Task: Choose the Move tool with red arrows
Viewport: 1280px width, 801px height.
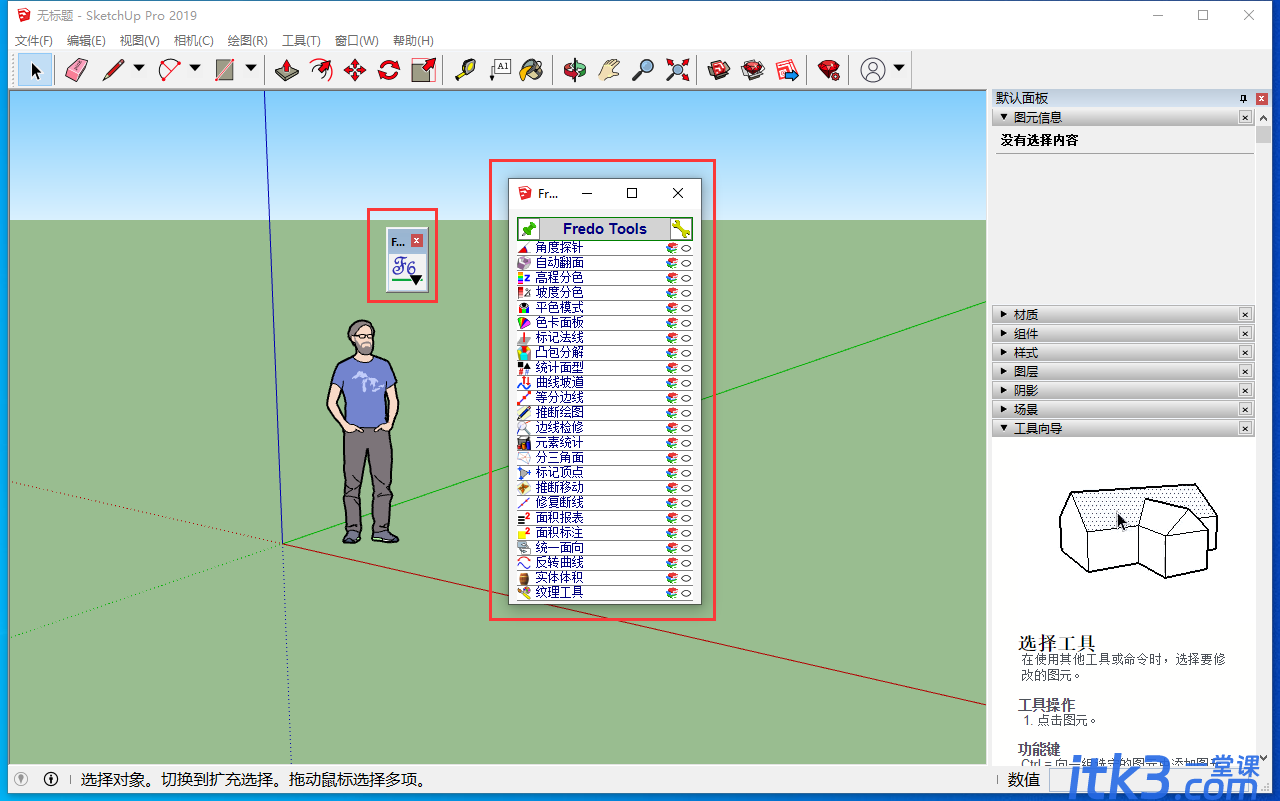Action: tap(355, 70)
